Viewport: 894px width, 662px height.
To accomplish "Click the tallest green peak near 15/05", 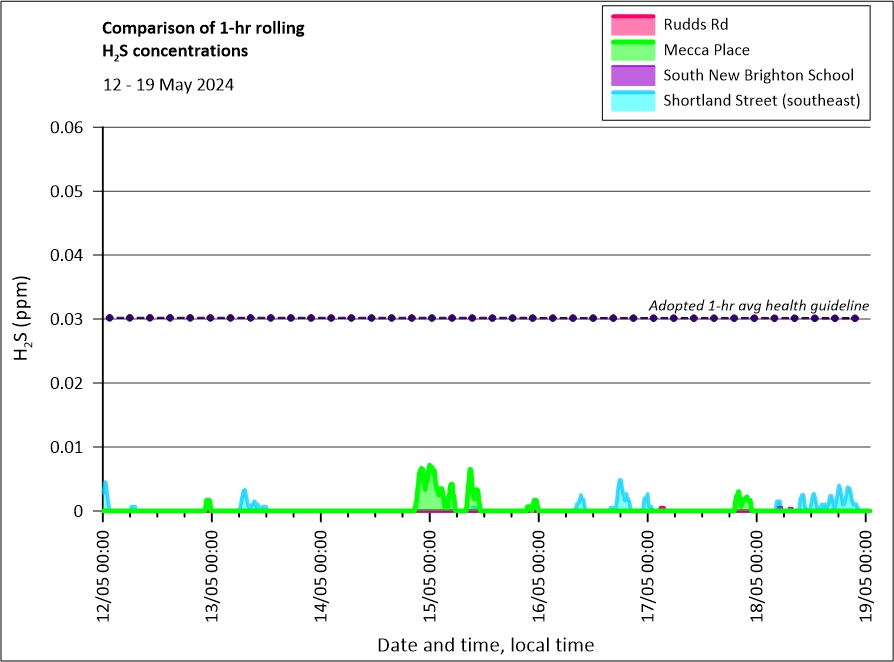I will tap(430, 467).
